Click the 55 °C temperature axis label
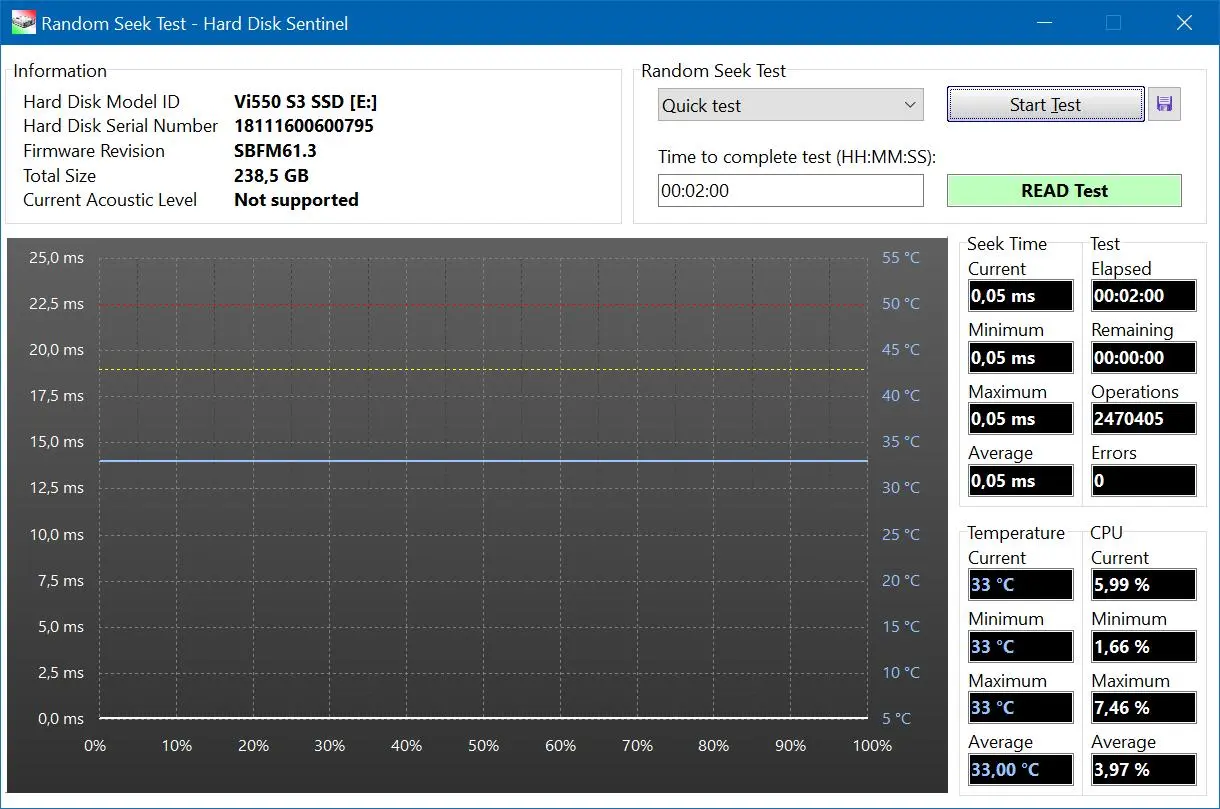The image size is (1220, 809). pos(901,258)
